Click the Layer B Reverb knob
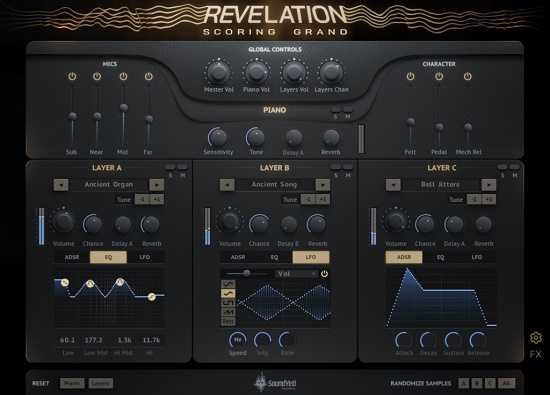This screenshot has width=550, height=395. tap(317, 224)
